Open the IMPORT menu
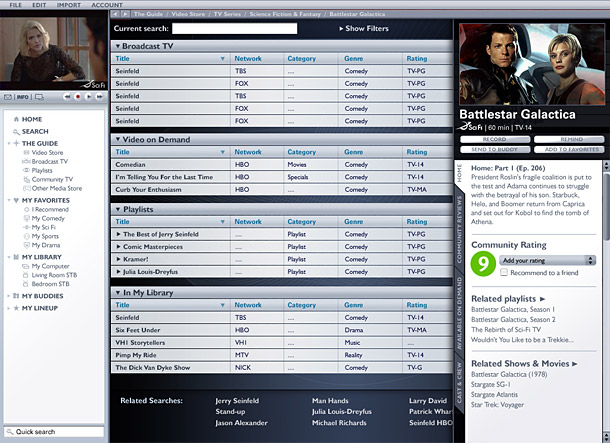610x443 pixels. pos(68,5)
